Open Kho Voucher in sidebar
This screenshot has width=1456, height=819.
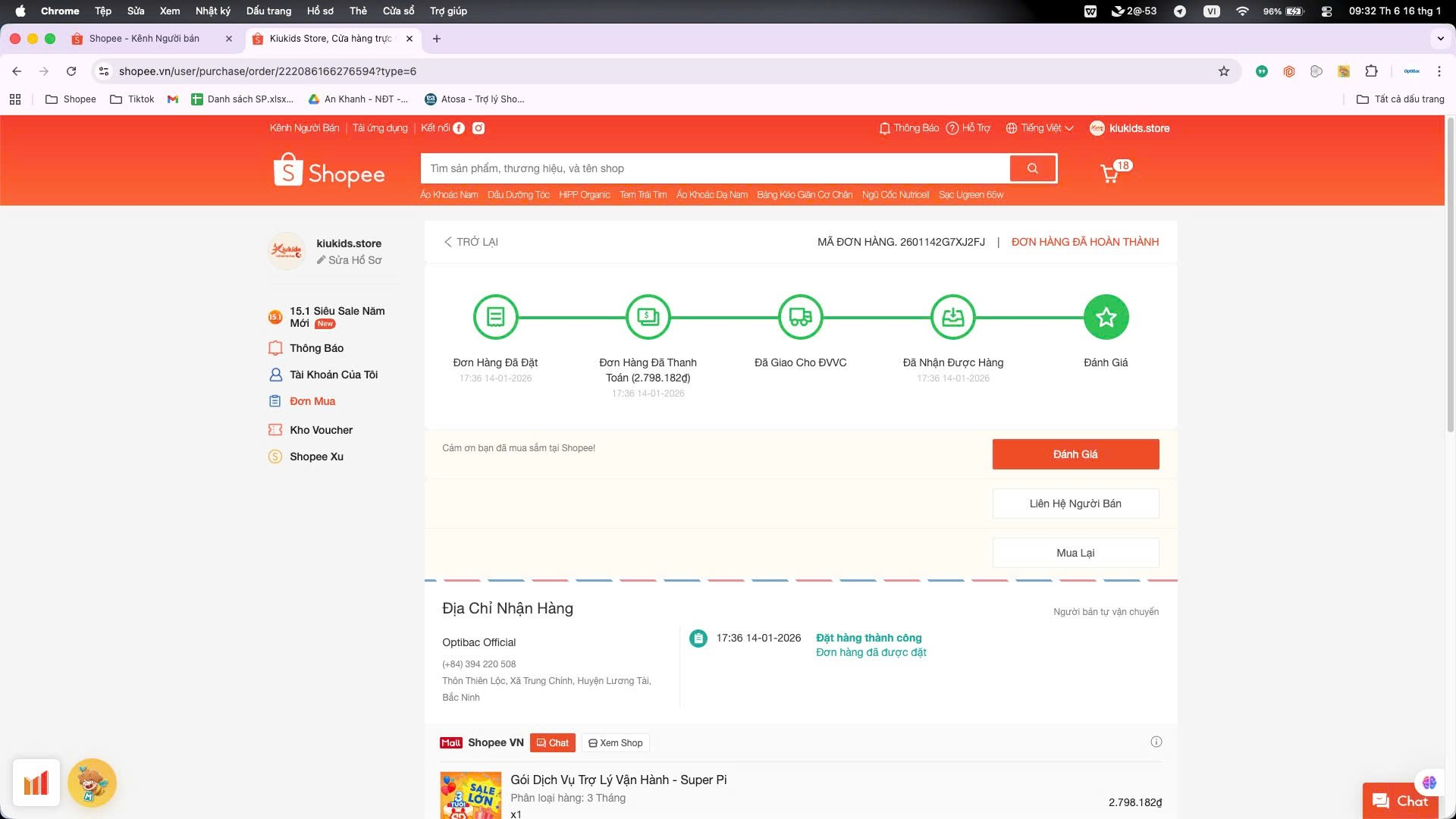(321, 430)
